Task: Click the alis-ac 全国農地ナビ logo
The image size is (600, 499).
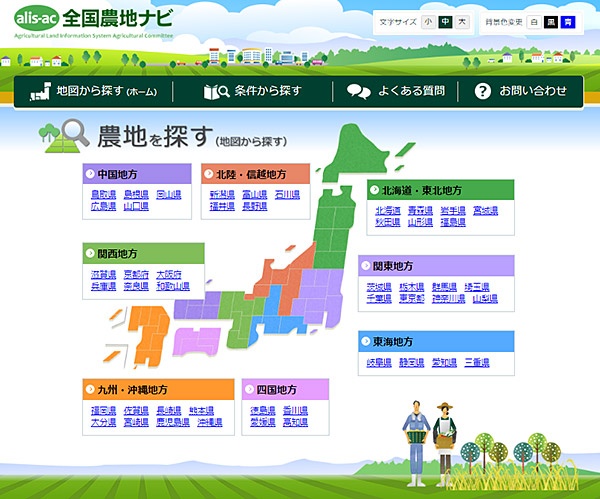Action: [94, 21]
